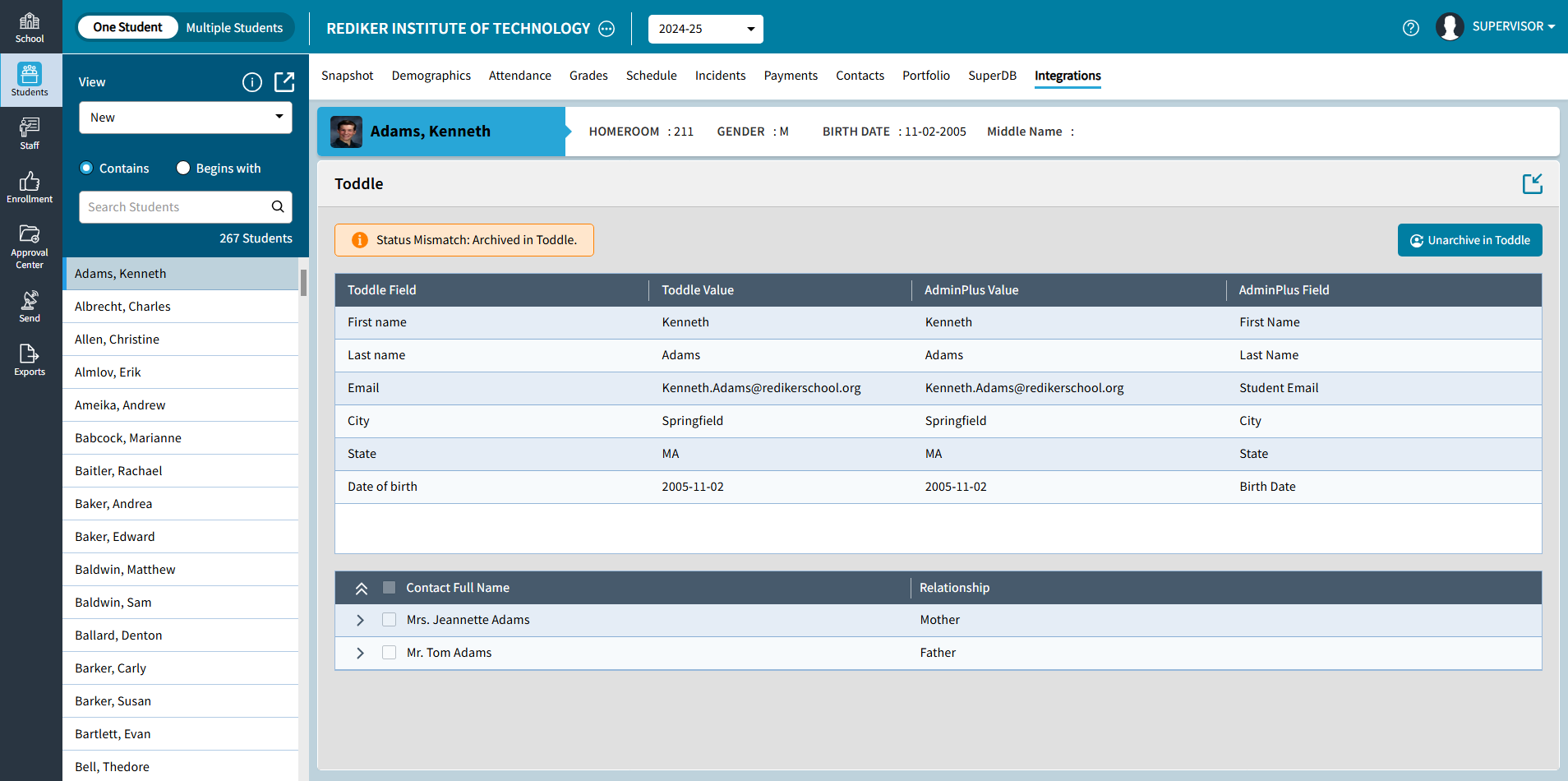Open the Payments tab
This screenshot has width=1568, height=781.
coord(791,76)
